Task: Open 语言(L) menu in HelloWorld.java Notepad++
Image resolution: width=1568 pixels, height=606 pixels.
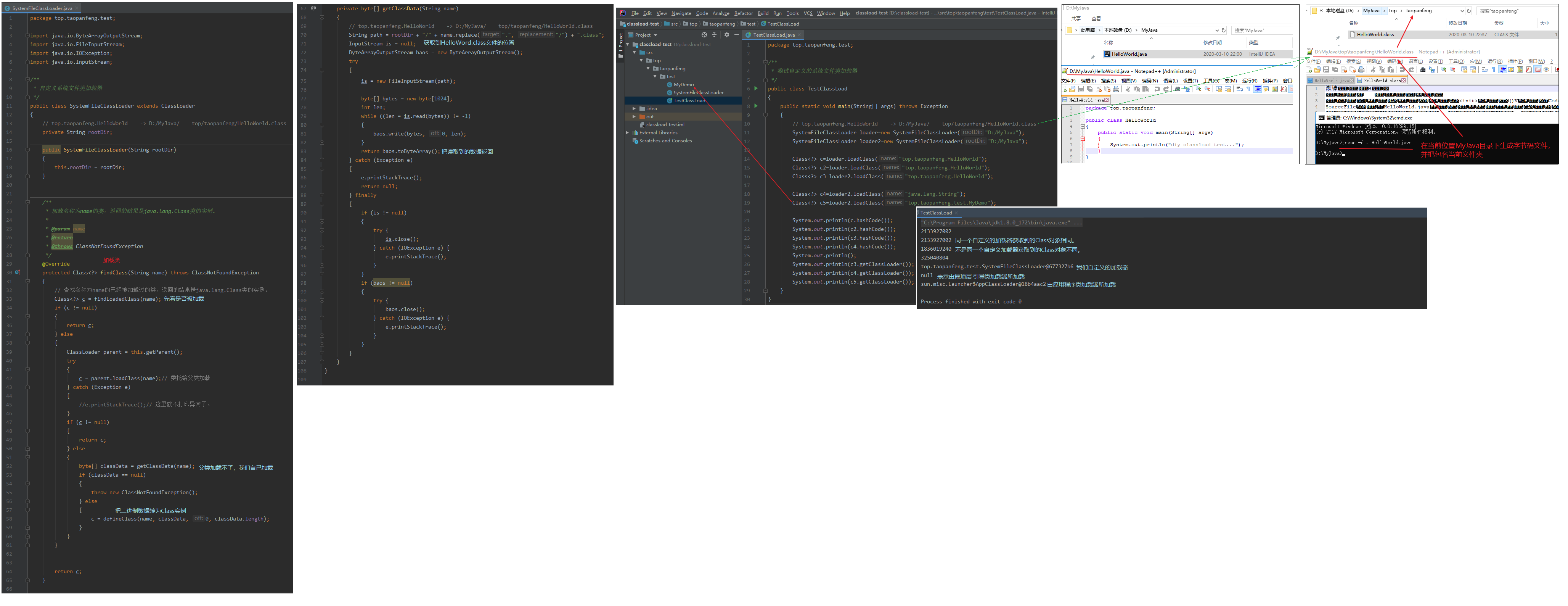Action: click(x=1171, y=81)
